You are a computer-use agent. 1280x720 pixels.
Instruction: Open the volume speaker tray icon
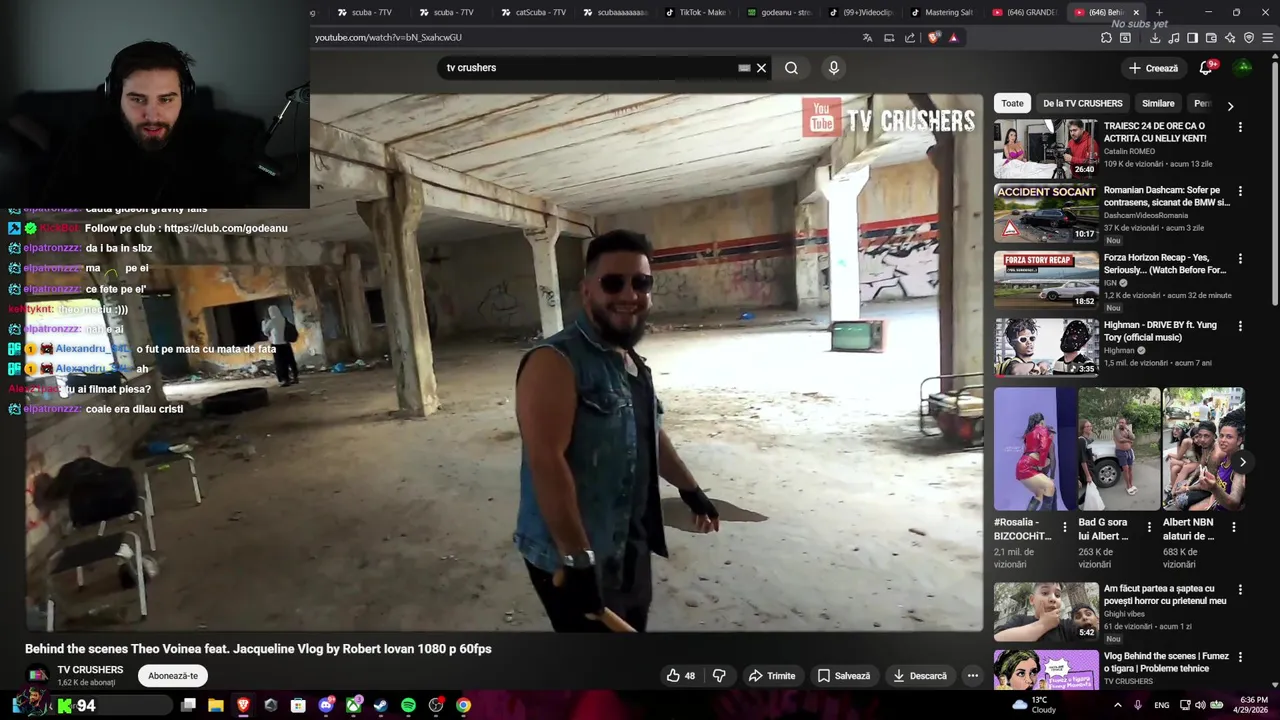click(x=1200, y=705)
